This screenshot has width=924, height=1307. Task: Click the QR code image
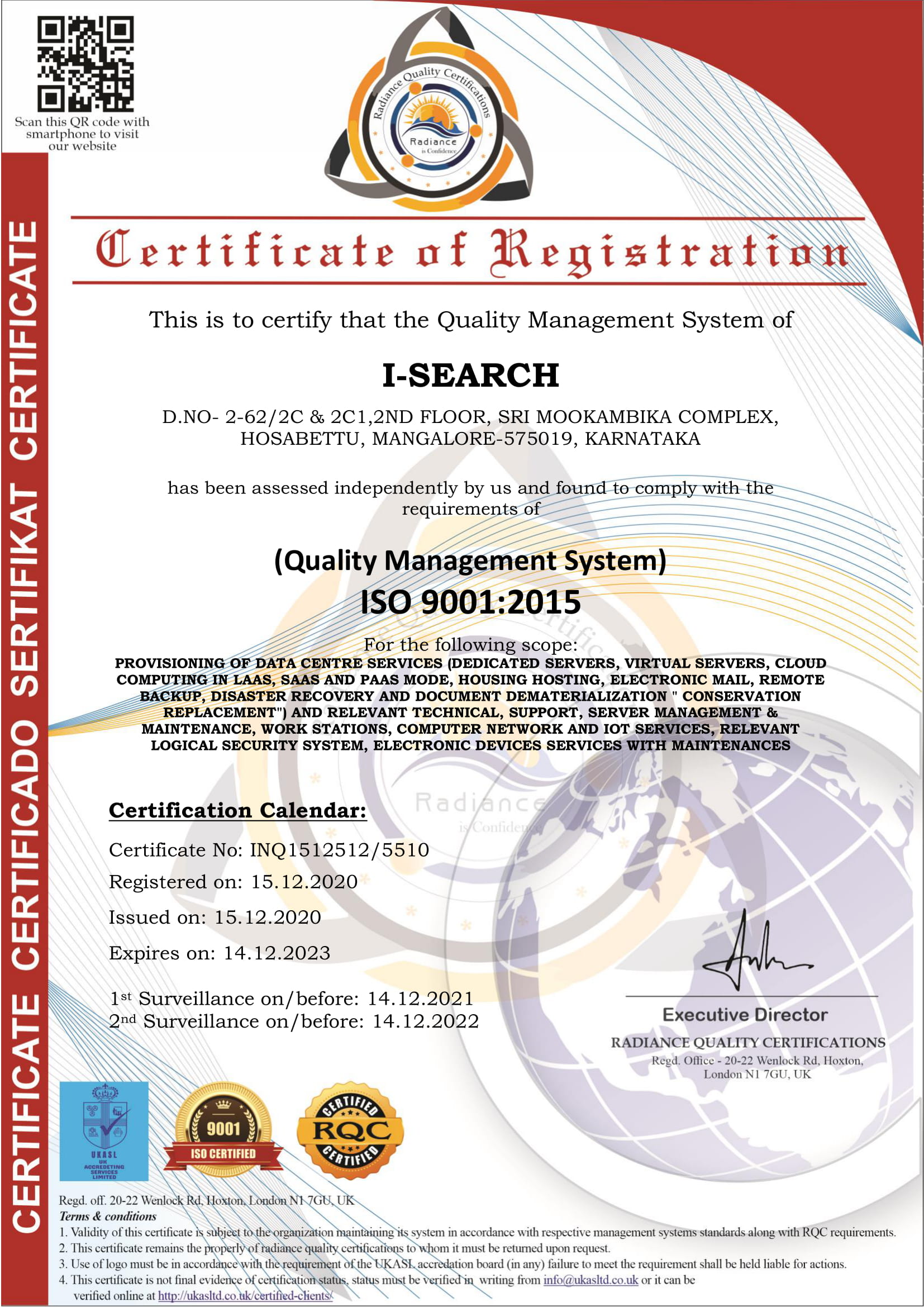[85, 64]
